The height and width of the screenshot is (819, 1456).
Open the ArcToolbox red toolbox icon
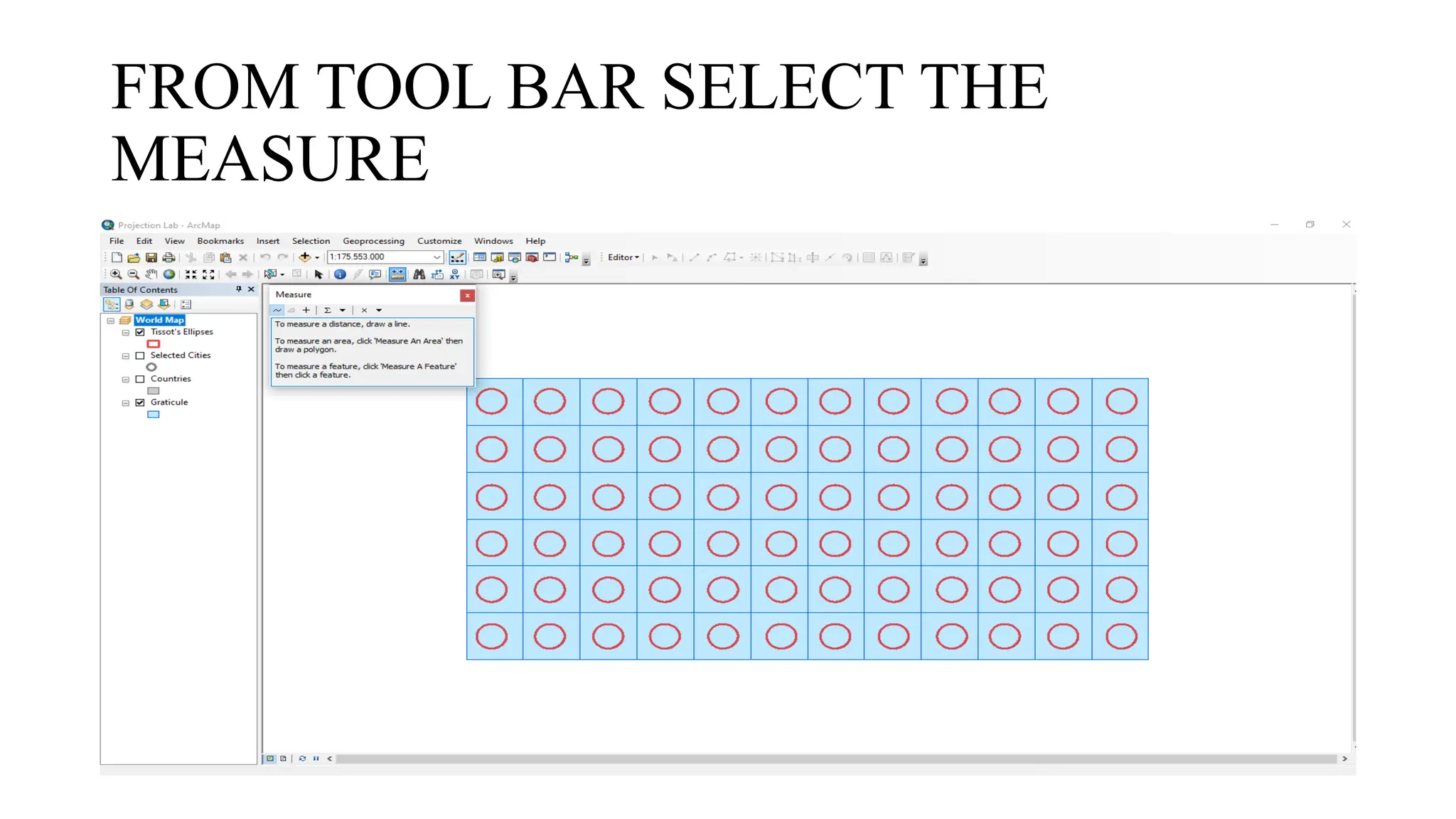click(532, 257)
